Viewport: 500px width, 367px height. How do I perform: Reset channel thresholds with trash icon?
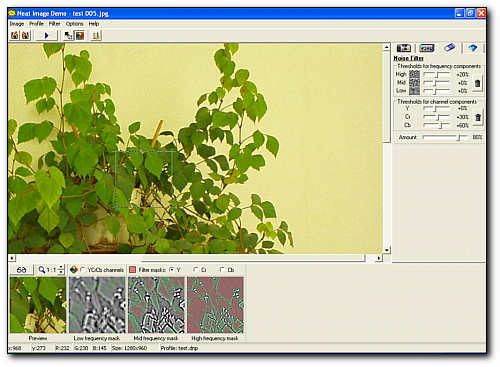click(478, 117)
